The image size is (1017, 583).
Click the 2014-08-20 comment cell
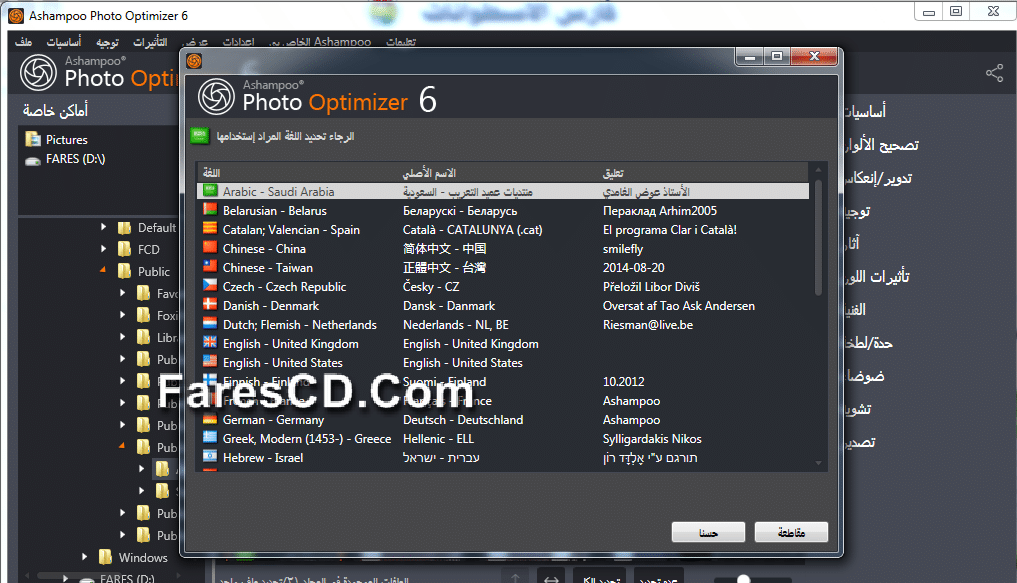coord(634,268)
